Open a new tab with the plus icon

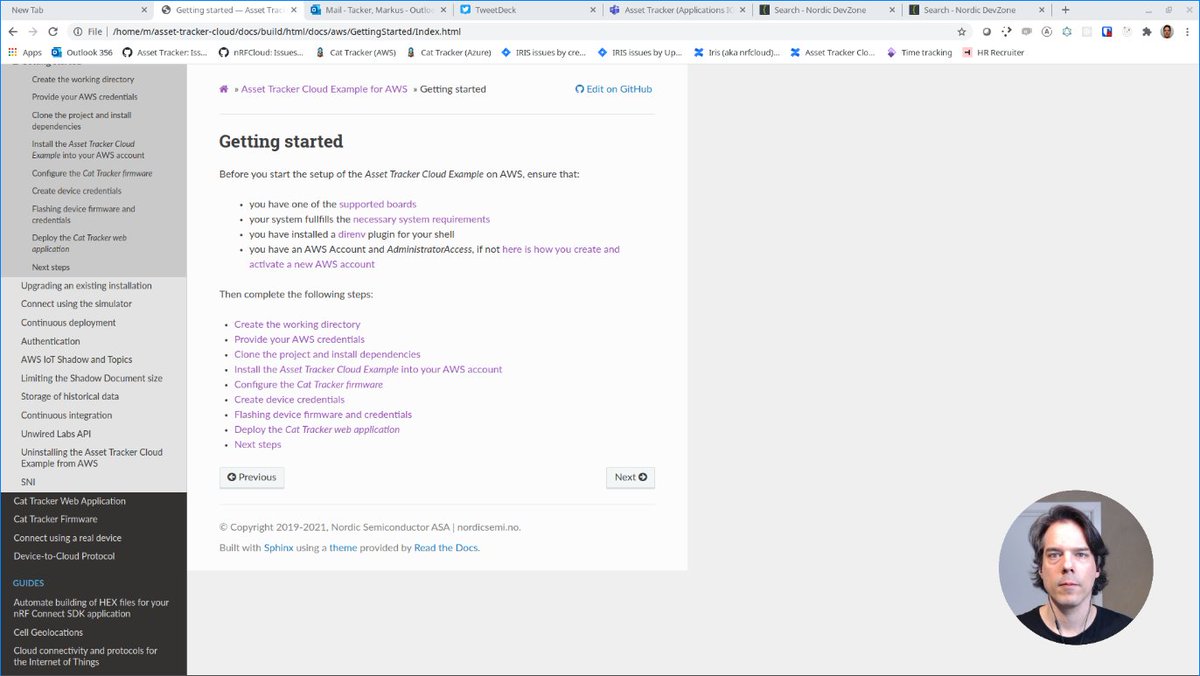pos(1065,10)
